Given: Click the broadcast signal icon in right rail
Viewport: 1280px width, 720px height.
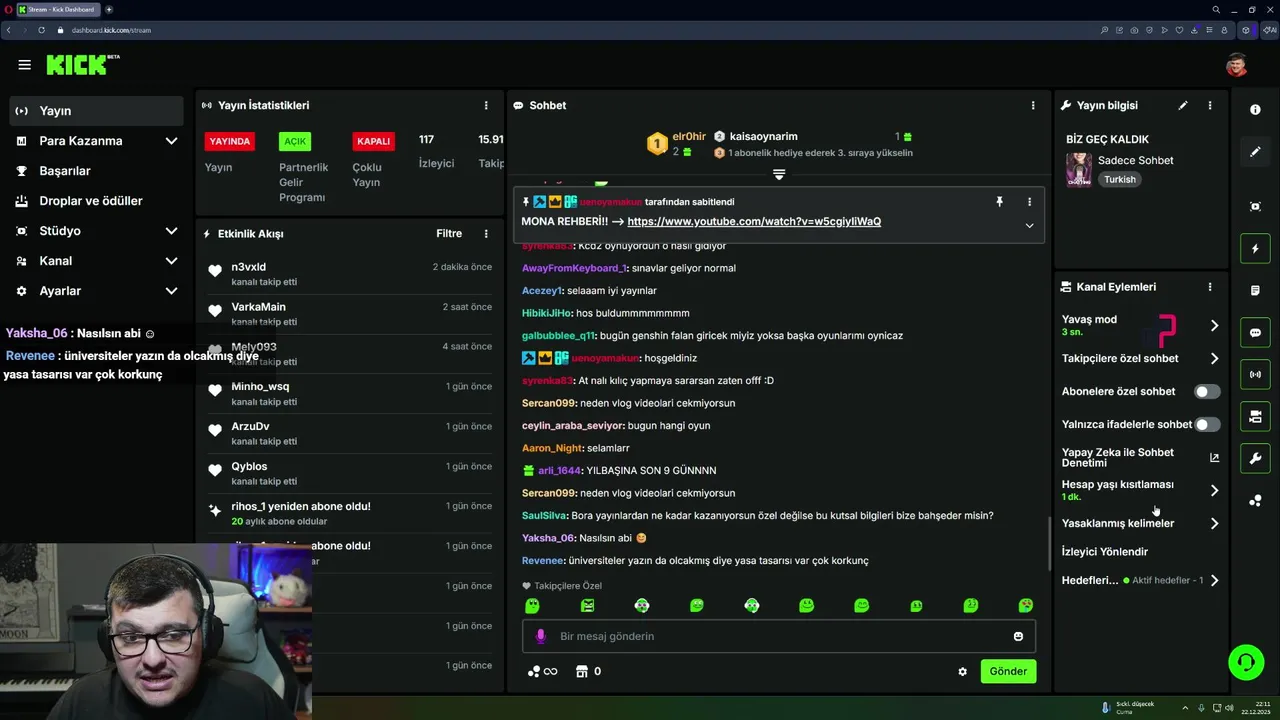Looking at the screenshot, I should point(1255,375).
